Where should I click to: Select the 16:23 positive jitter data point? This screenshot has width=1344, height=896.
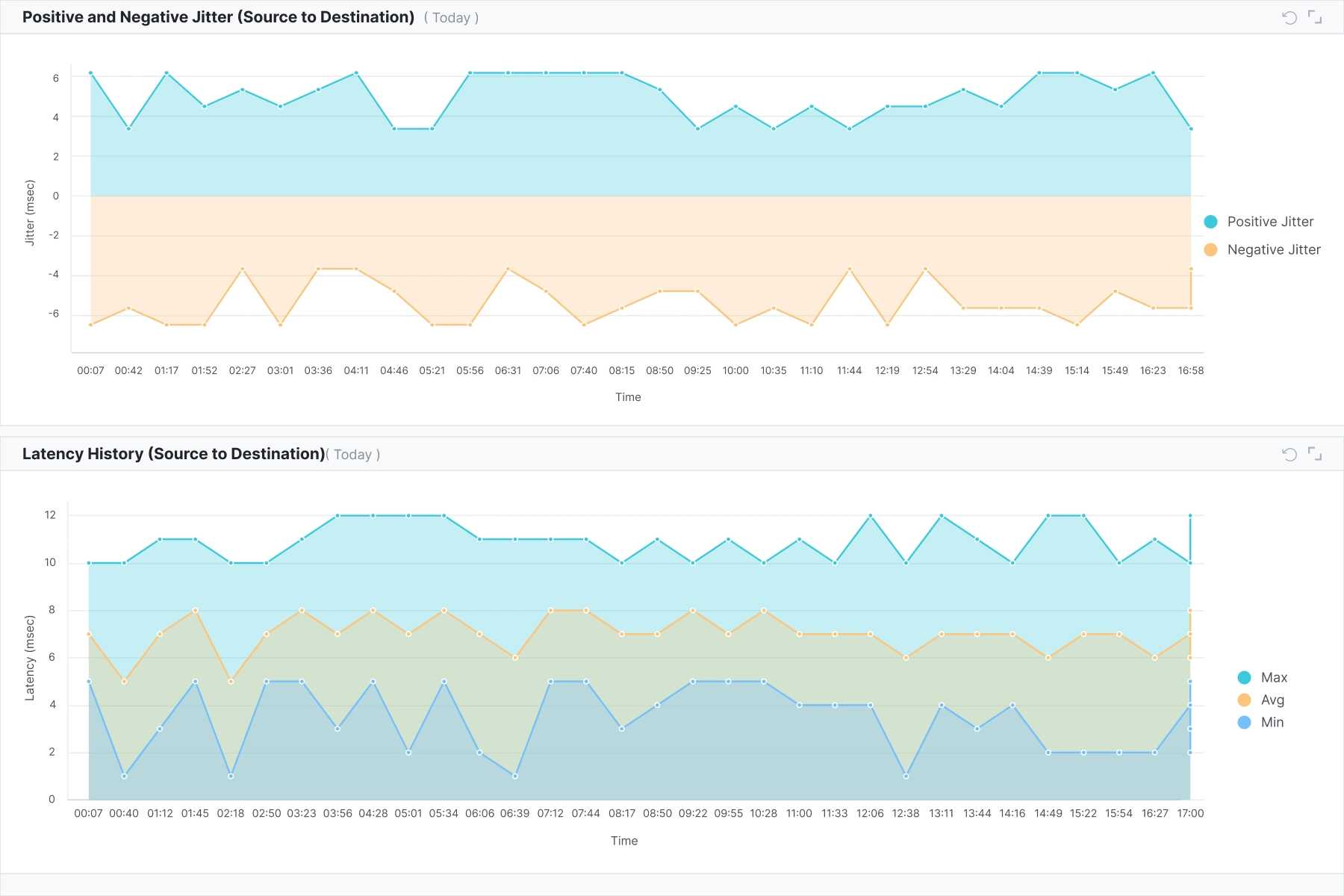1153,73
